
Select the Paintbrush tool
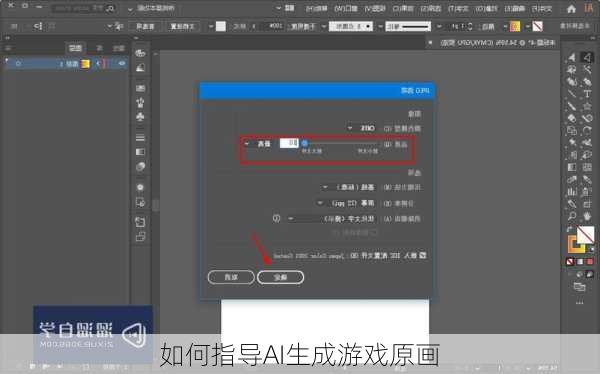(572, 106)
